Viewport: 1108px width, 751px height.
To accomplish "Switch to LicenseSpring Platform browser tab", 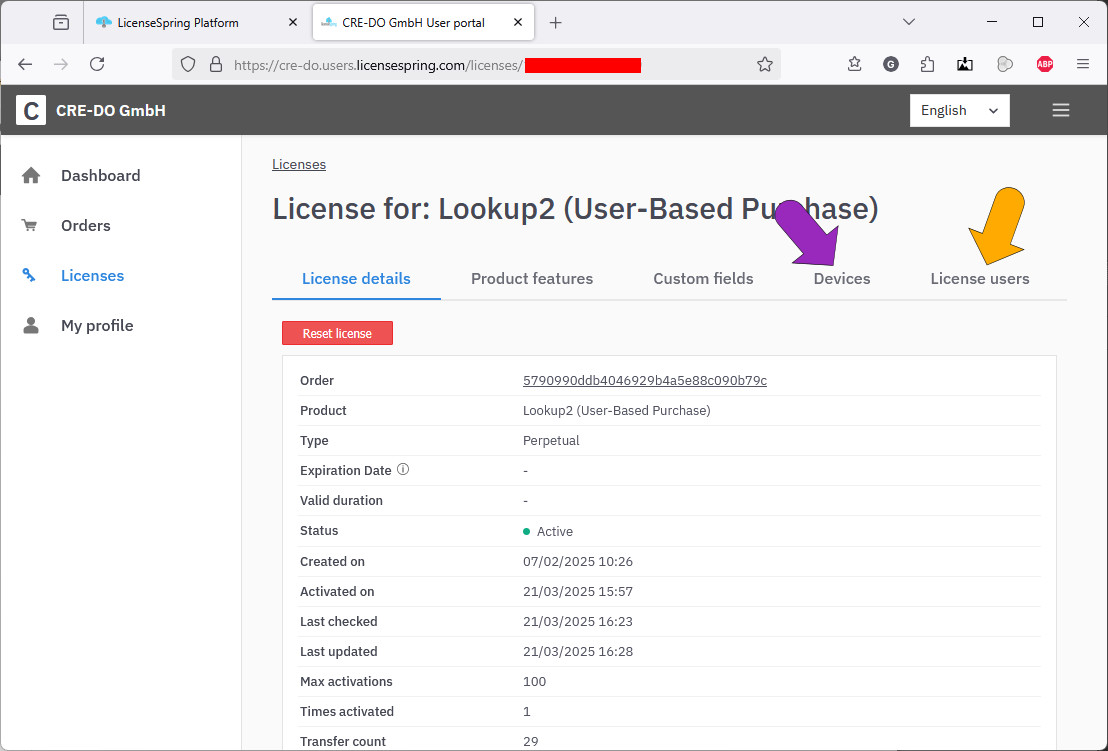I will 197,23.
